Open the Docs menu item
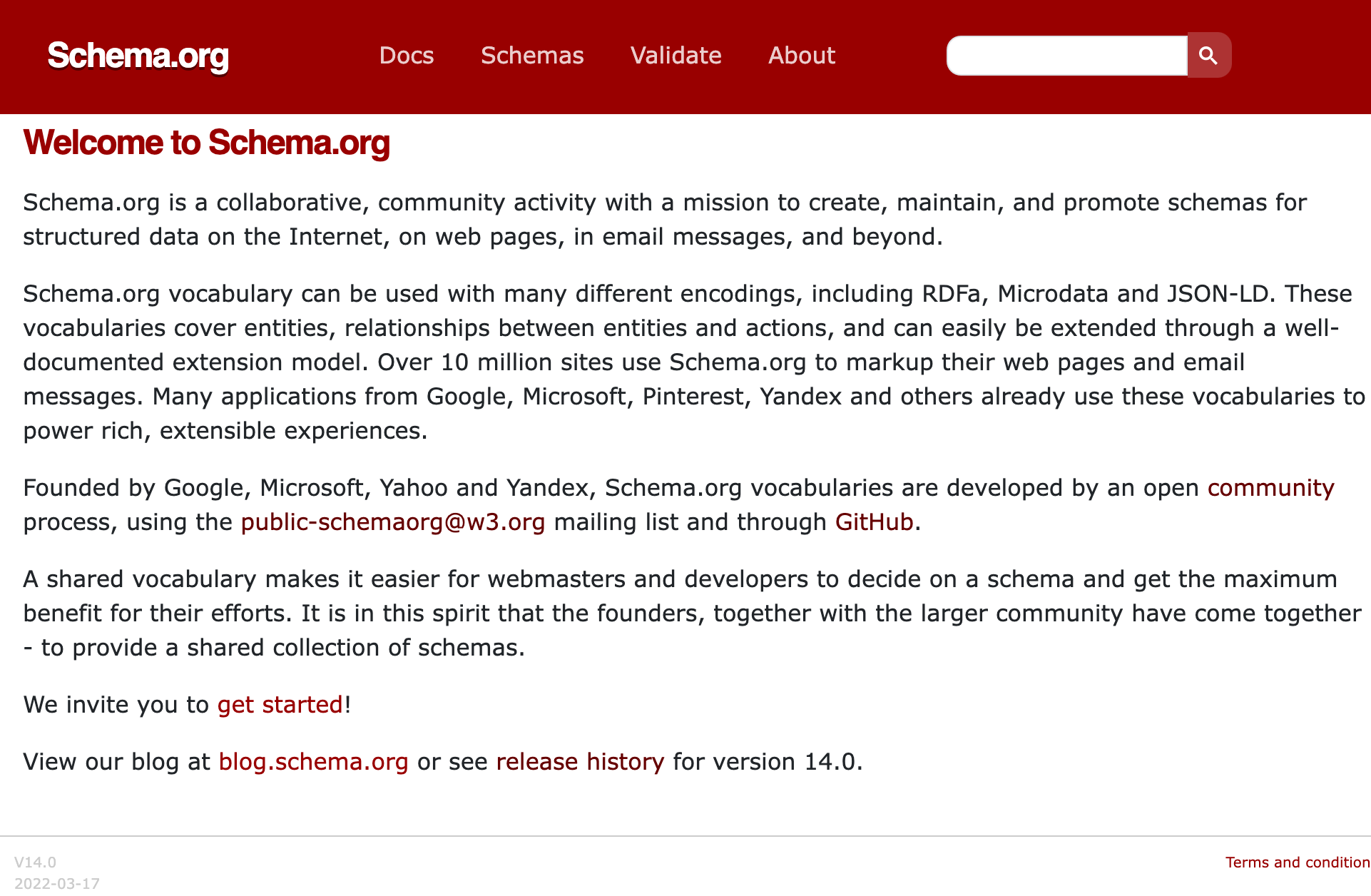1371x896 pixels. [x=407, y=56]
